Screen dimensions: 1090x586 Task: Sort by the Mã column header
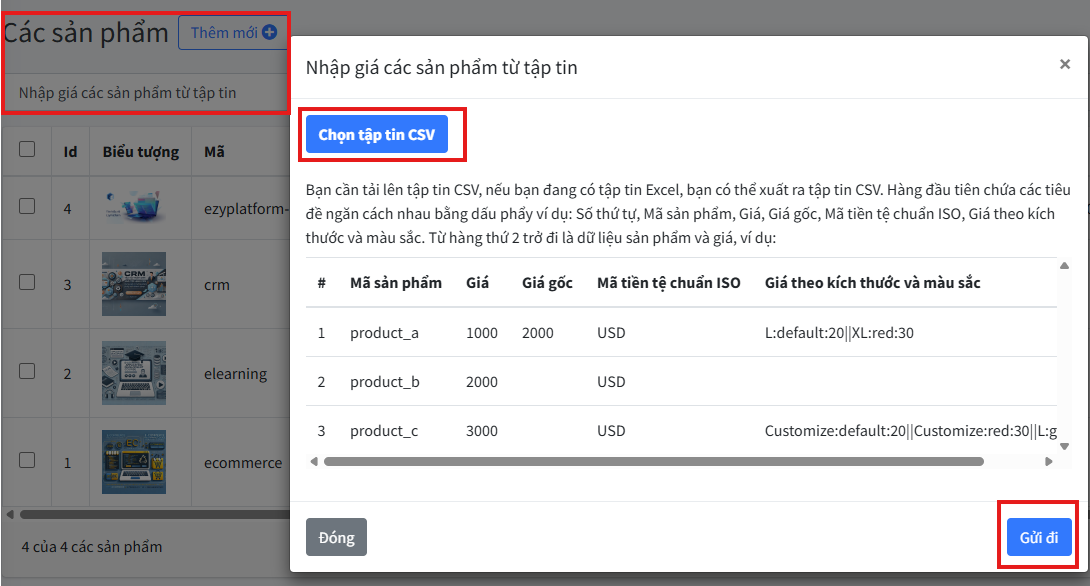(214, 152)
